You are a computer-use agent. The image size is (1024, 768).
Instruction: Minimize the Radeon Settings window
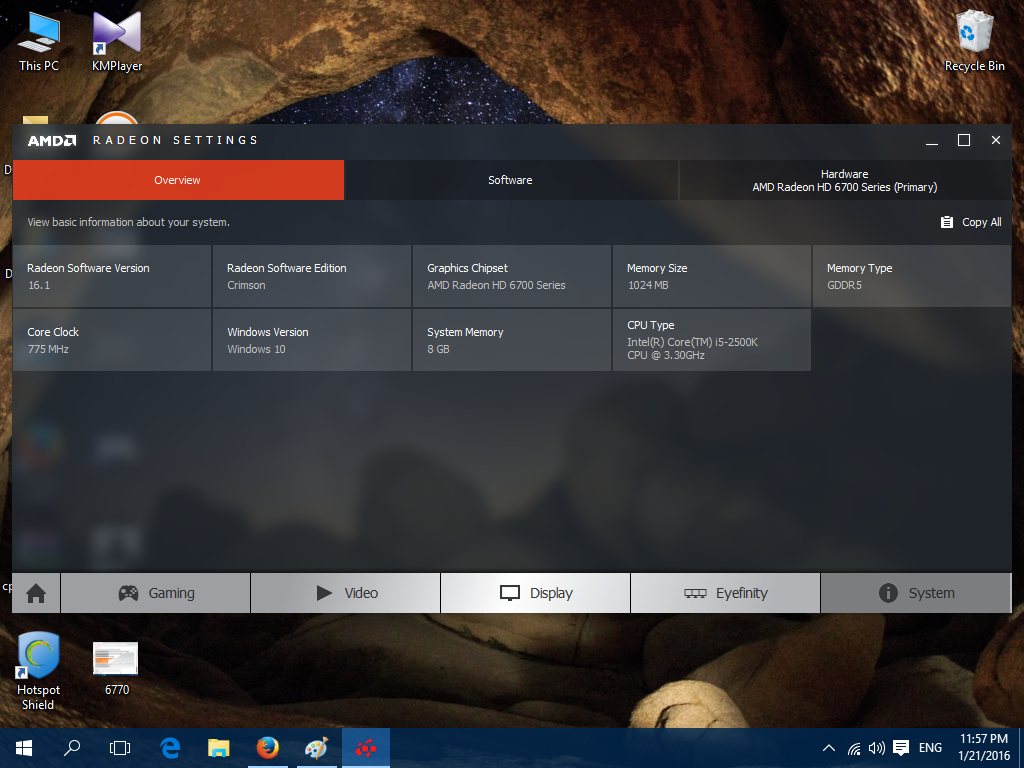(x=932, y=140)
